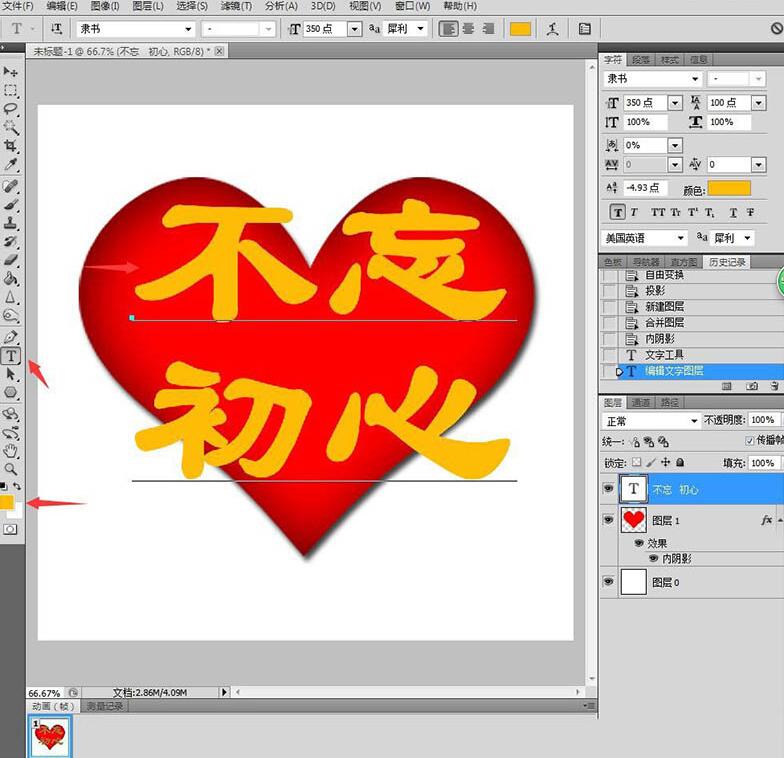Image resolution: width=784 pixels, height=758 pixels.
Task: Select the Blur tool
Action: (10, 297)
